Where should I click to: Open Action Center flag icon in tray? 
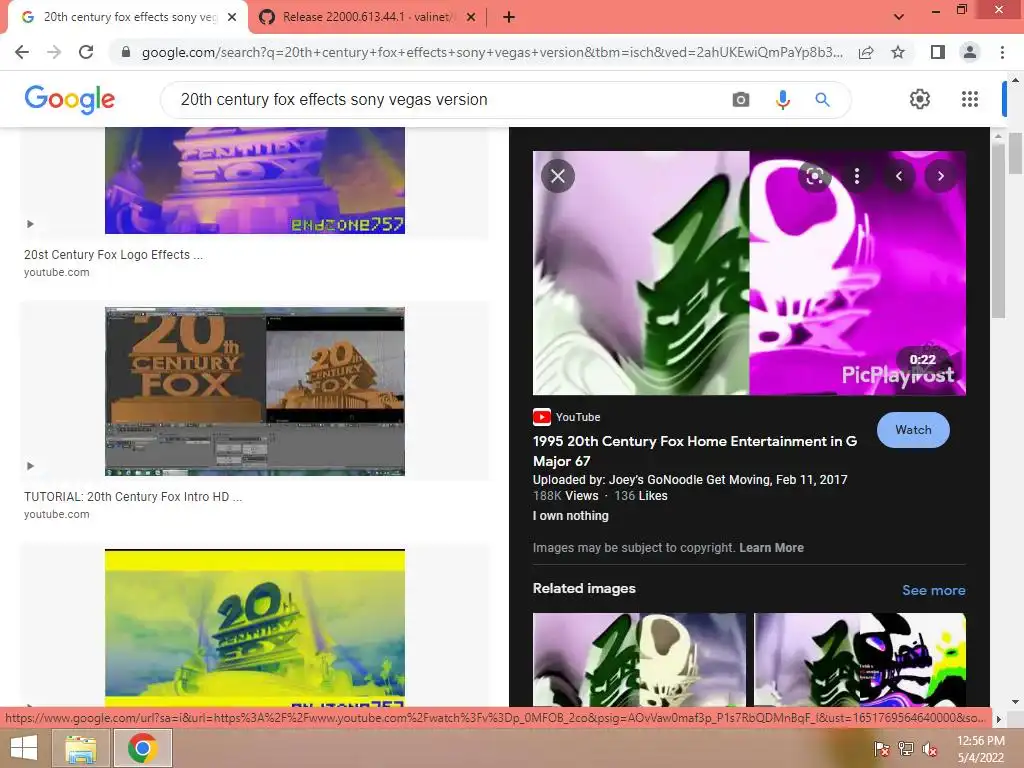pos(881,749)
